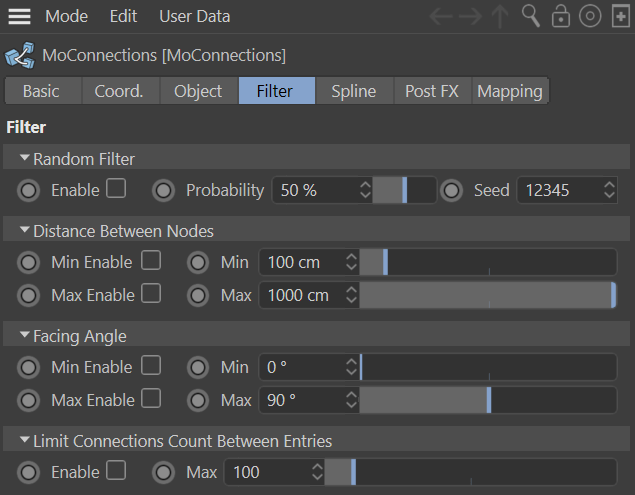Image resolution: width=635 pixels, height=495 pixels.
Task: Collapse the Facing Angle section
Action: point(24,336)
